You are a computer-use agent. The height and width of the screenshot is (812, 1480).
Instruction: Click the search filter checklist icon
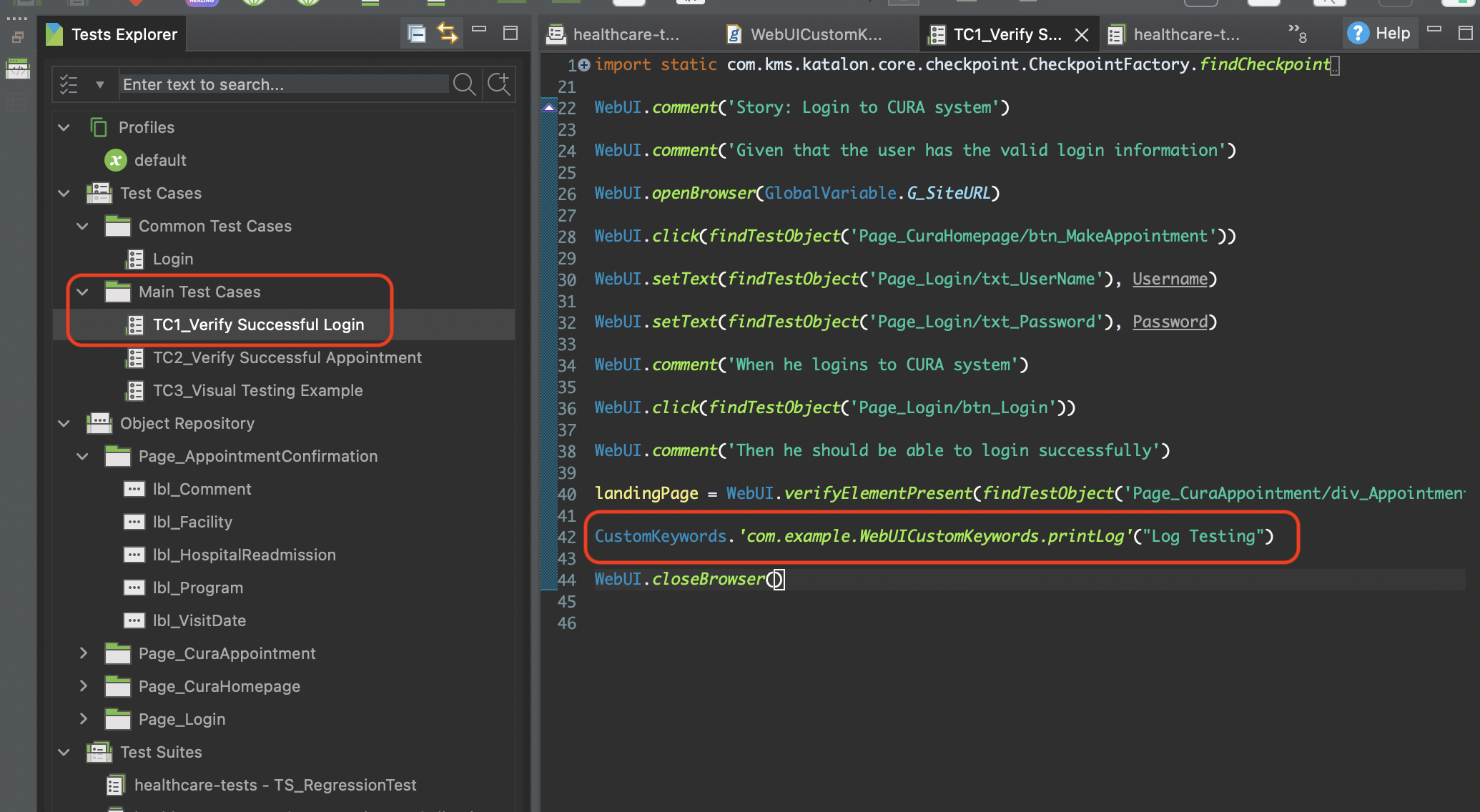[x=69, y=84]
